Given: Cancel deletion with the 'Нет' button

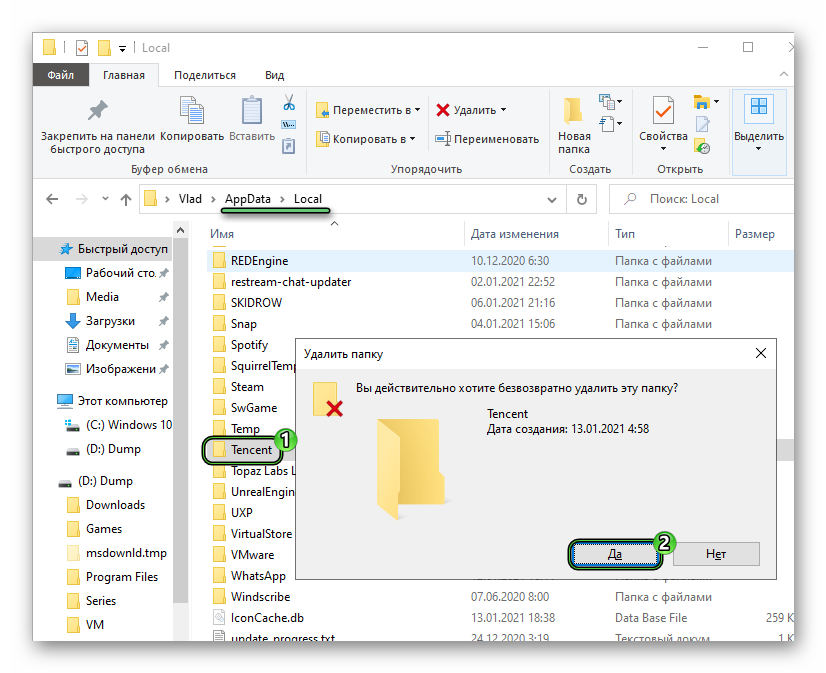Looking at the screenshot, I should (716, 554).
